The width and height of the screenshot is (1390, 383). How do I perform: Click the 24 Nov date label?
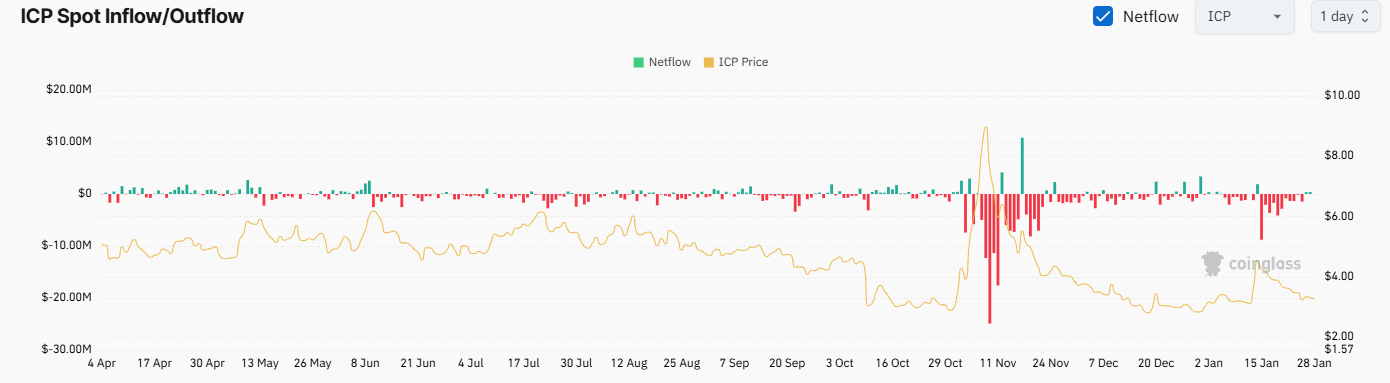click(1051, 363)
